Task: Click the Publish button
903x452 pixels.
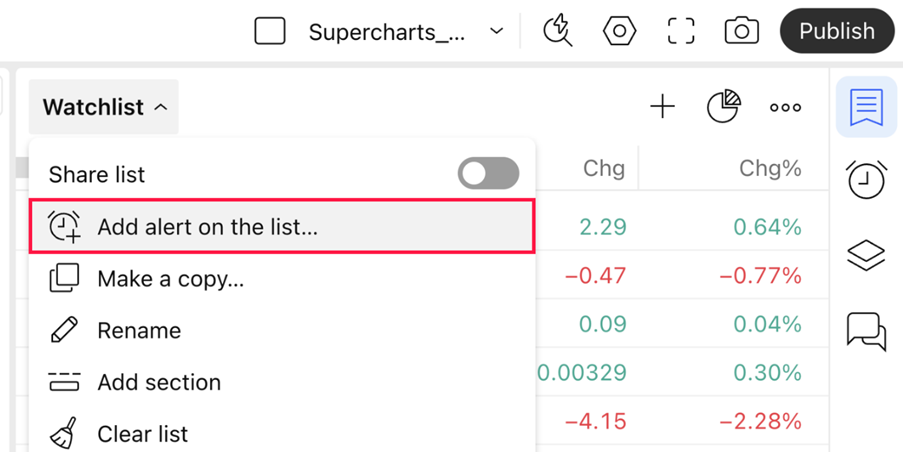Action: [837, 31]
